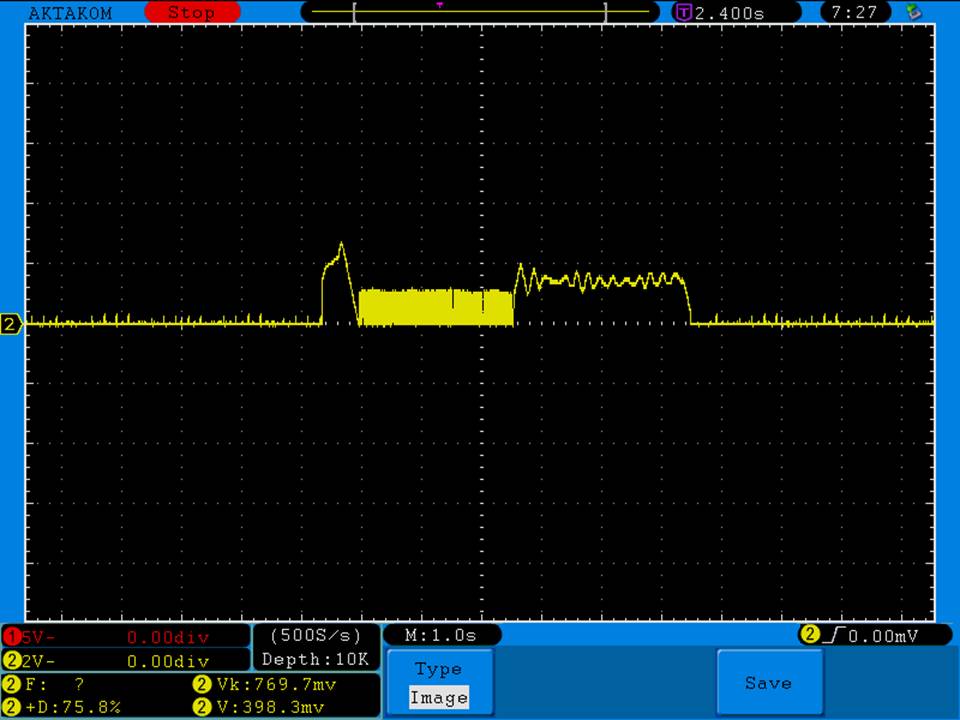Click the purple trigger T position icon
Screen dimensions: 960x720
click(x=684, y=13)
